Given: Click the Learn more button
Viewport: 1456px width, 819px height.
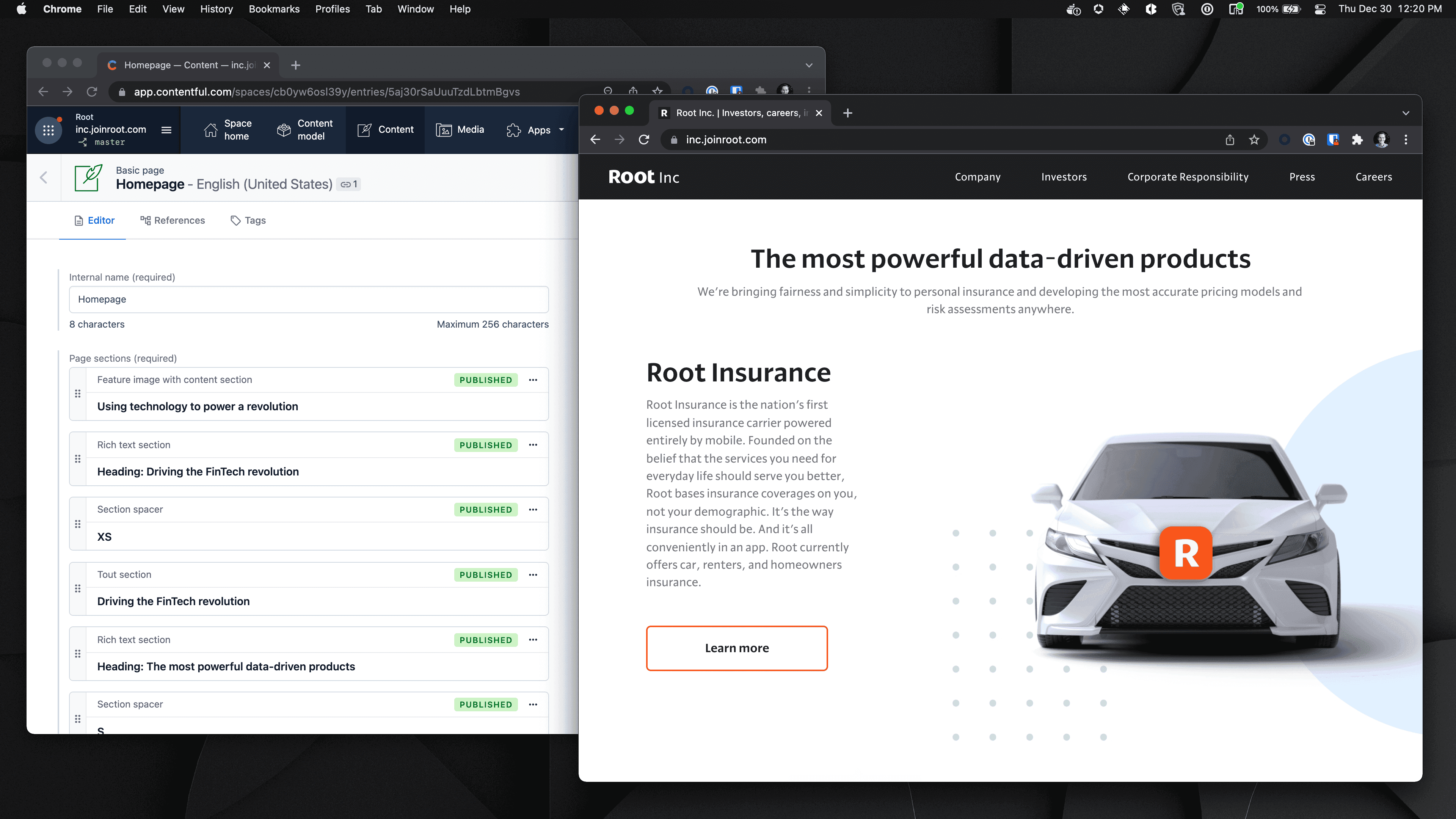Looking at the screenshot, I should click(x=736, y=648).
